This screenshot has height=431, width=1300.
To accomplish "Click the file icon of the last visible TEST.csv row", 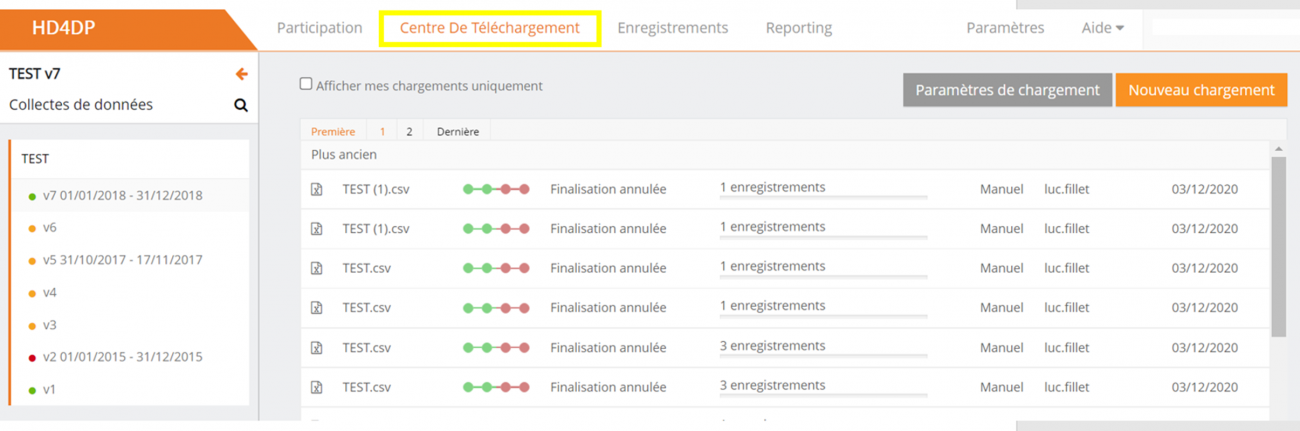I will [x=317, y=387].
